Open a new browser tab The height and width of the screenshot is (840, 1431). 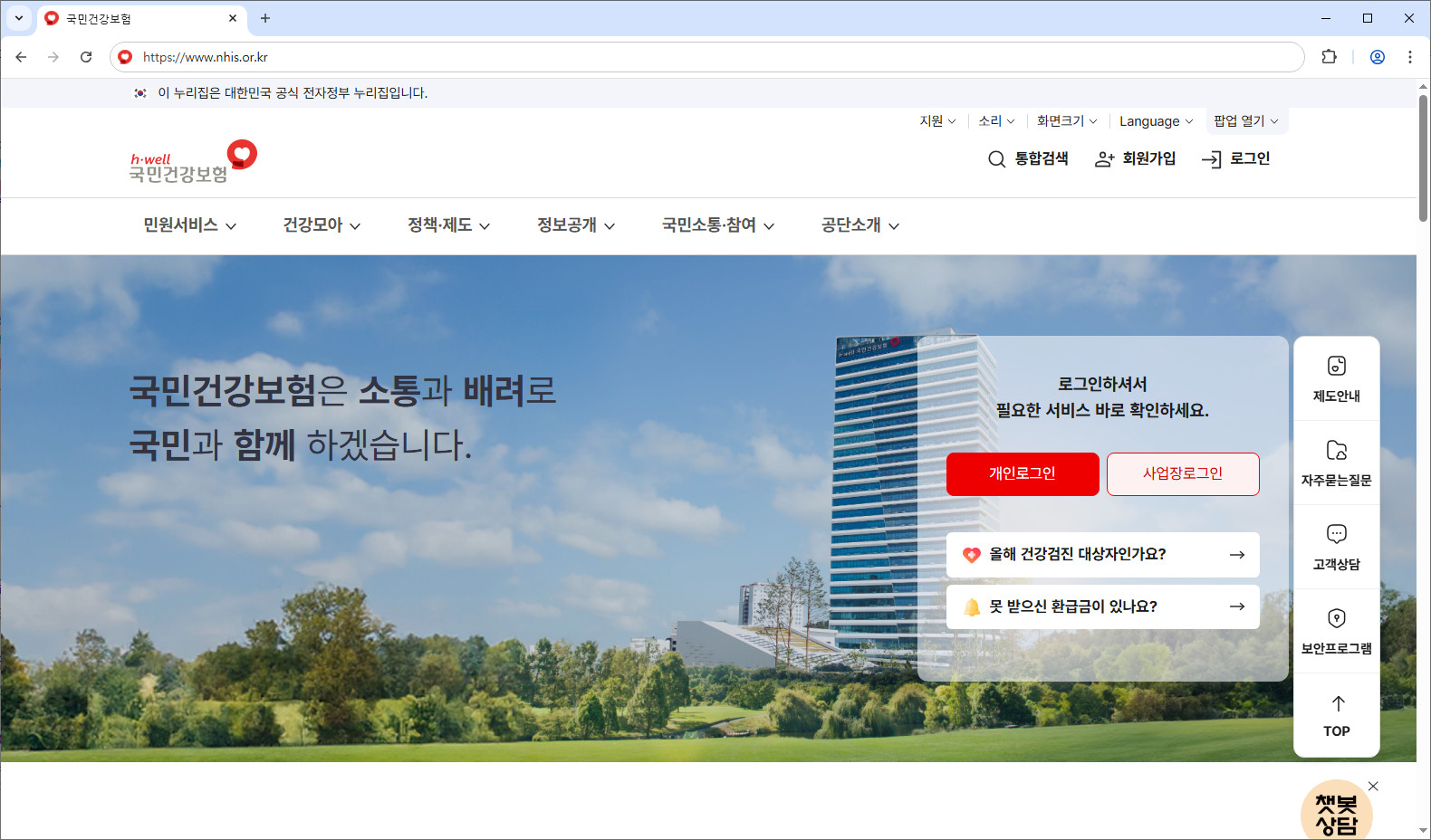tap(265, 18)
